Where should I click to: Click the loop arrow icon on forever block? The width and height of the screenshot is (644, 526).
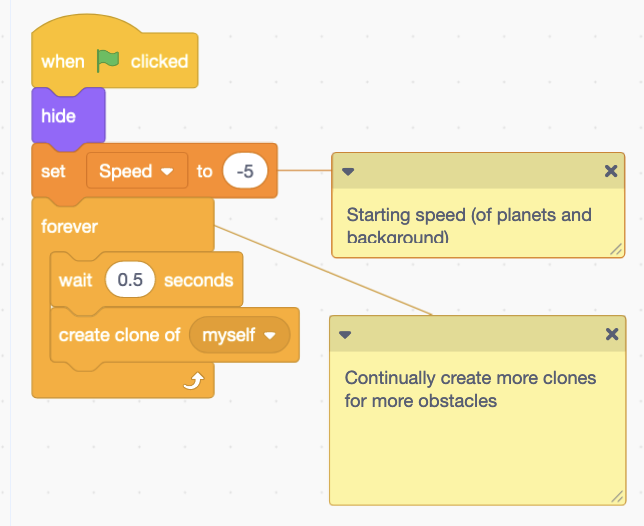(196, 380)
